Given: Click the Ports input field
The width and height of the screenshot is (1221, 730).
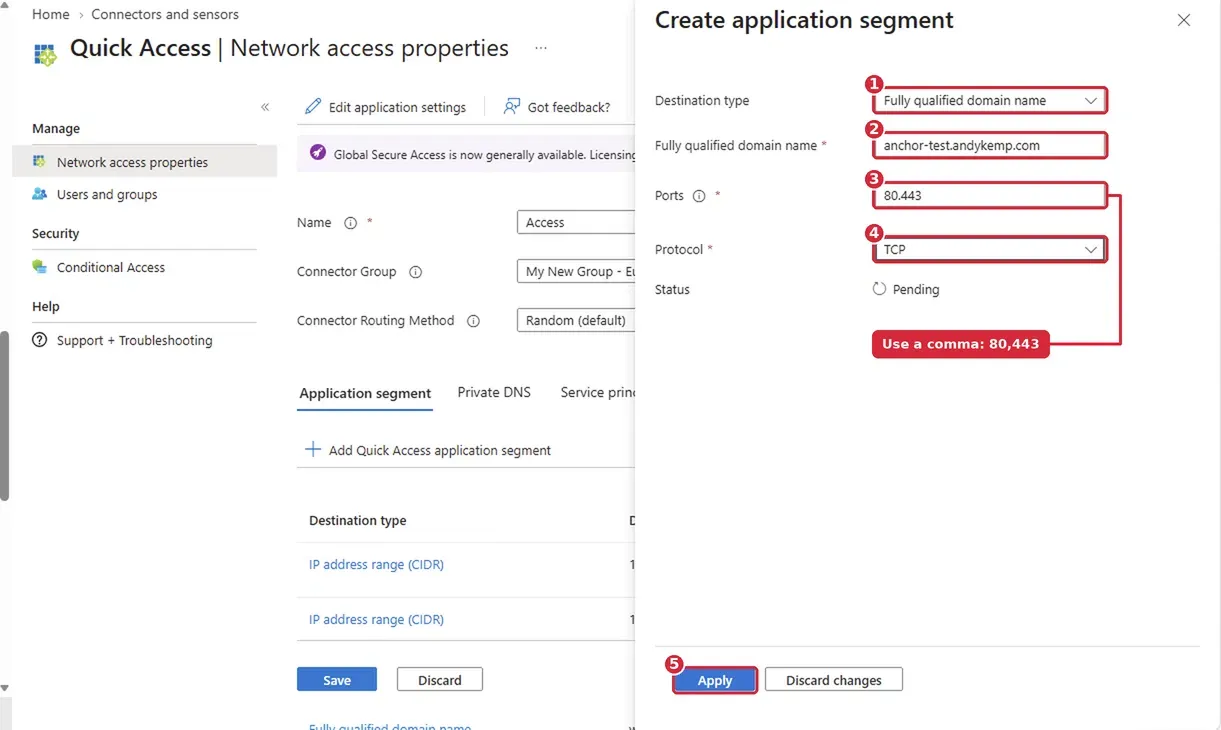Looking at the screenshot, I should click(989, 195).
